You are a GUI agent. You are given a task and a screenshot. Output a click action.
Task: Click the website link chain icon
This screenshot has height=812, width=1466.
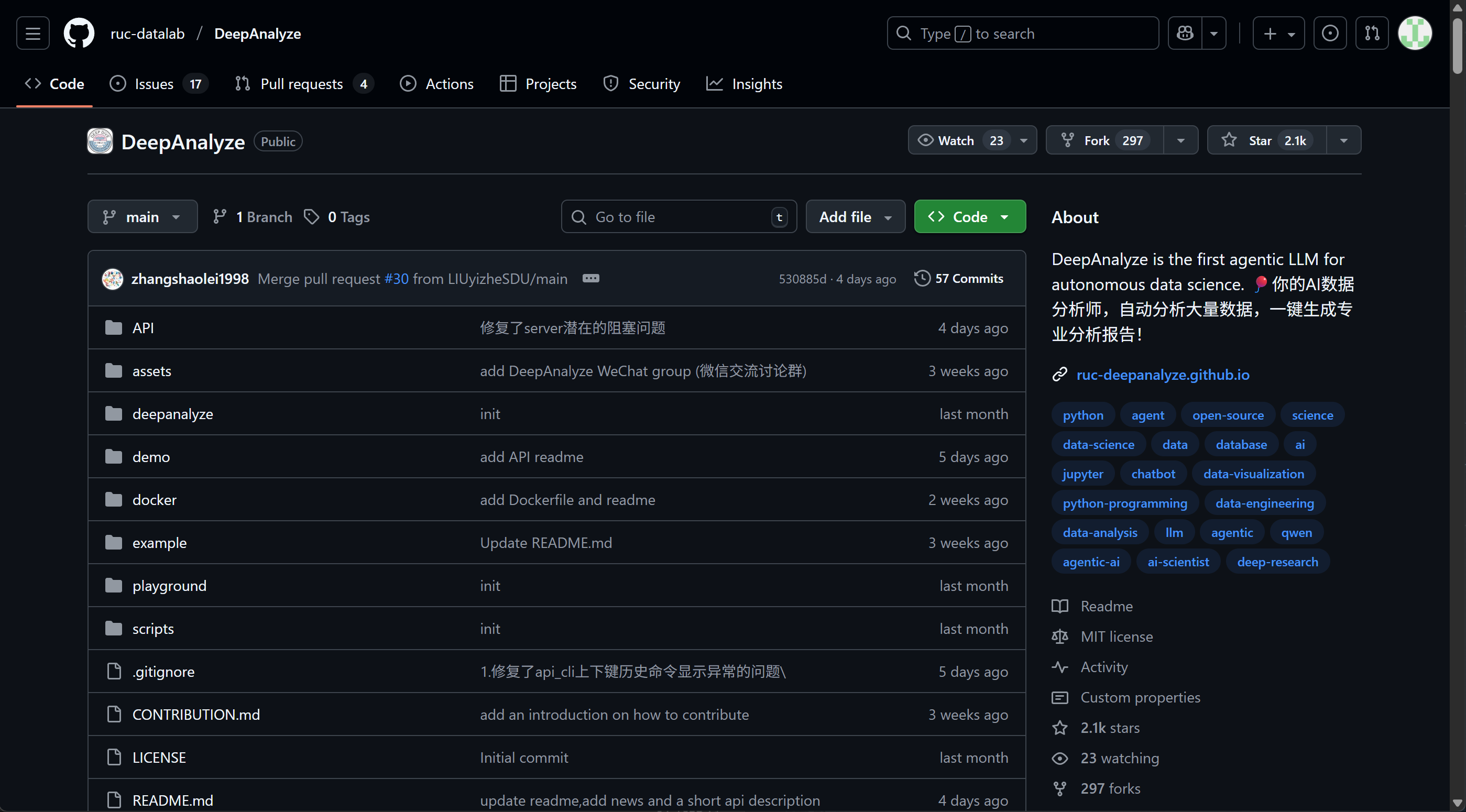(x=1059, y=375)
